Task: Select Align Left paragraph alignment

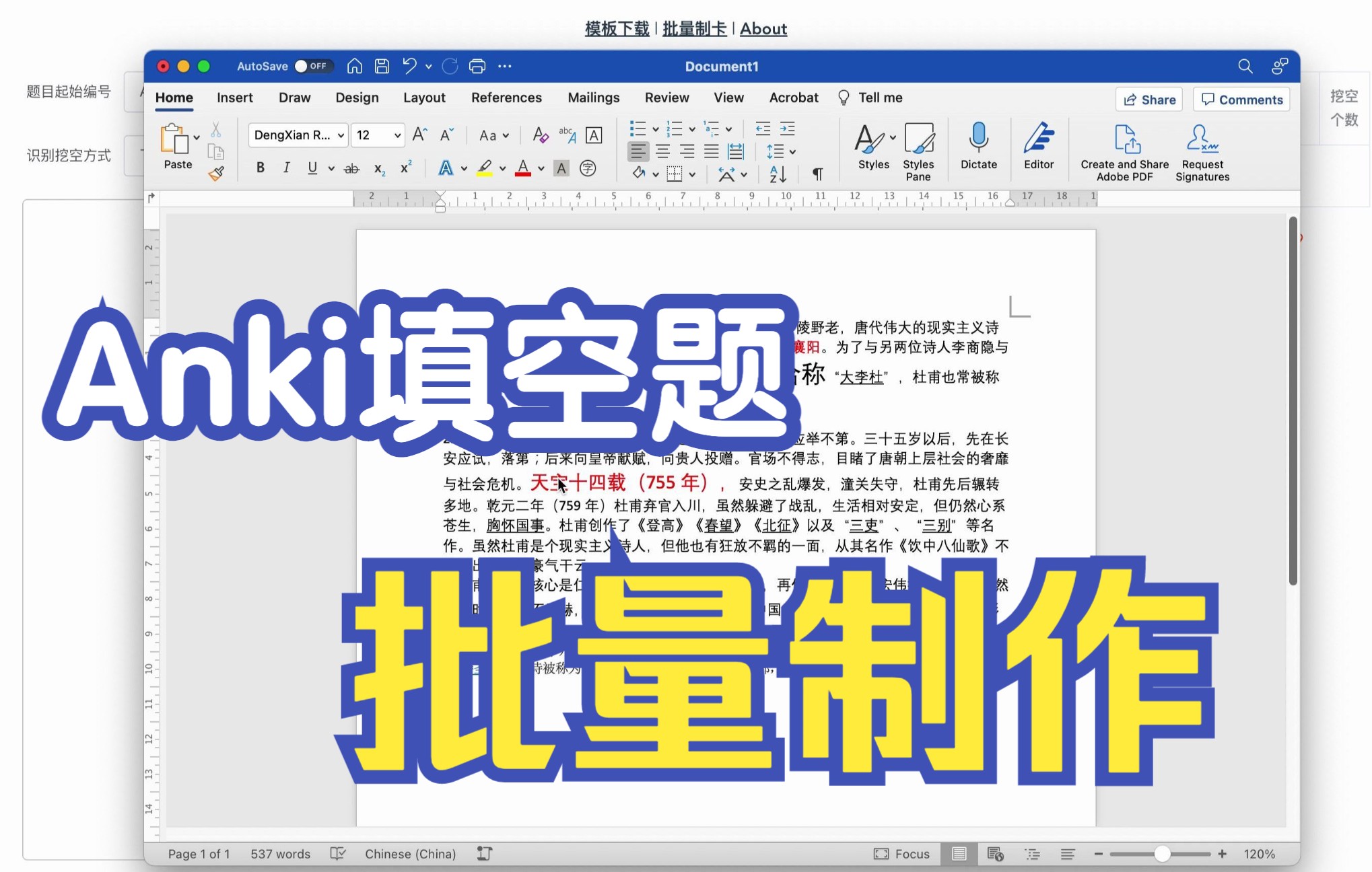Action: [638, 152]
